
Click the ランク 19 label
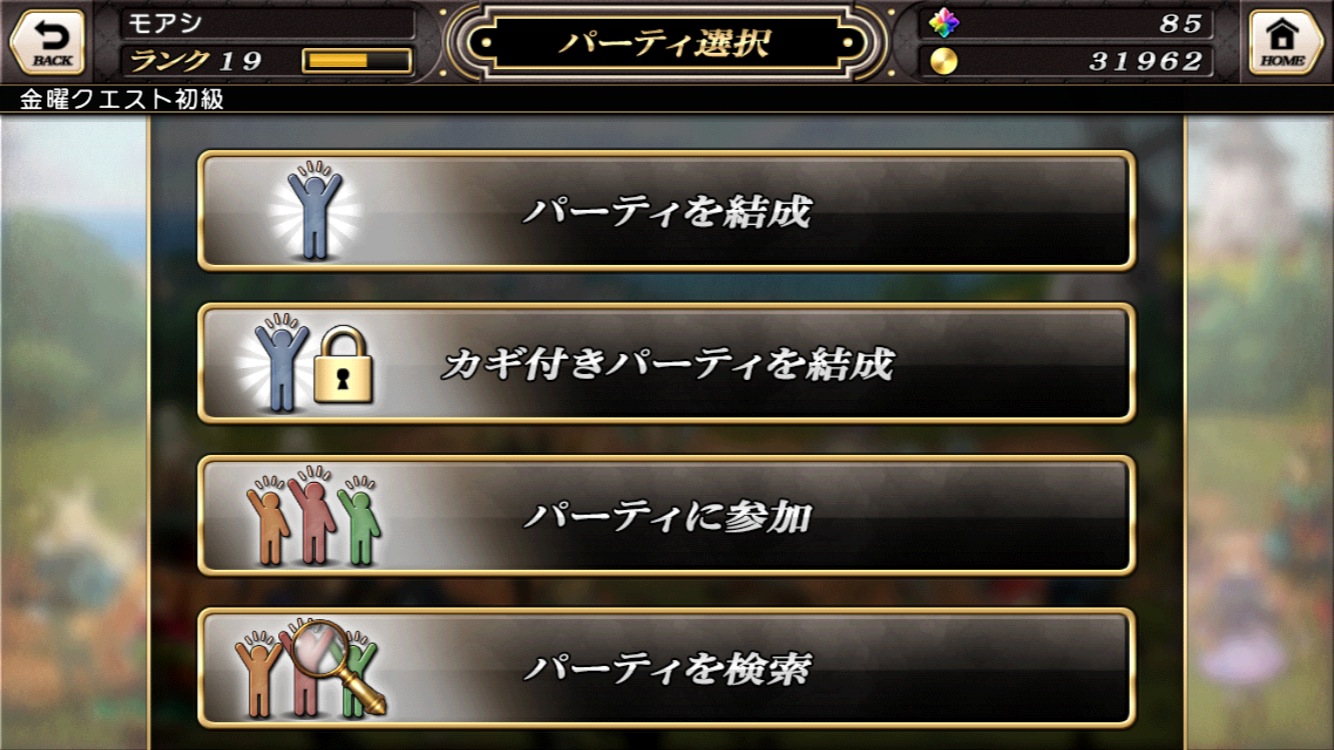(195, 61)
